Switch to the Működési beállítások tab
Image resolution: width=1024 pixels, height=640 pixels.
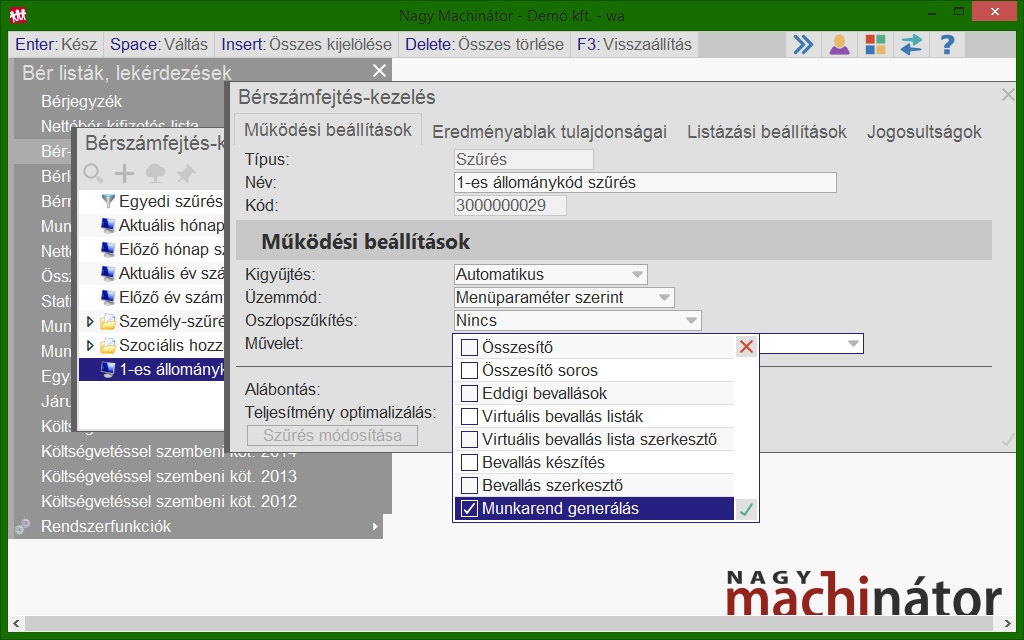pyautogui.click(x=328, y=130)
